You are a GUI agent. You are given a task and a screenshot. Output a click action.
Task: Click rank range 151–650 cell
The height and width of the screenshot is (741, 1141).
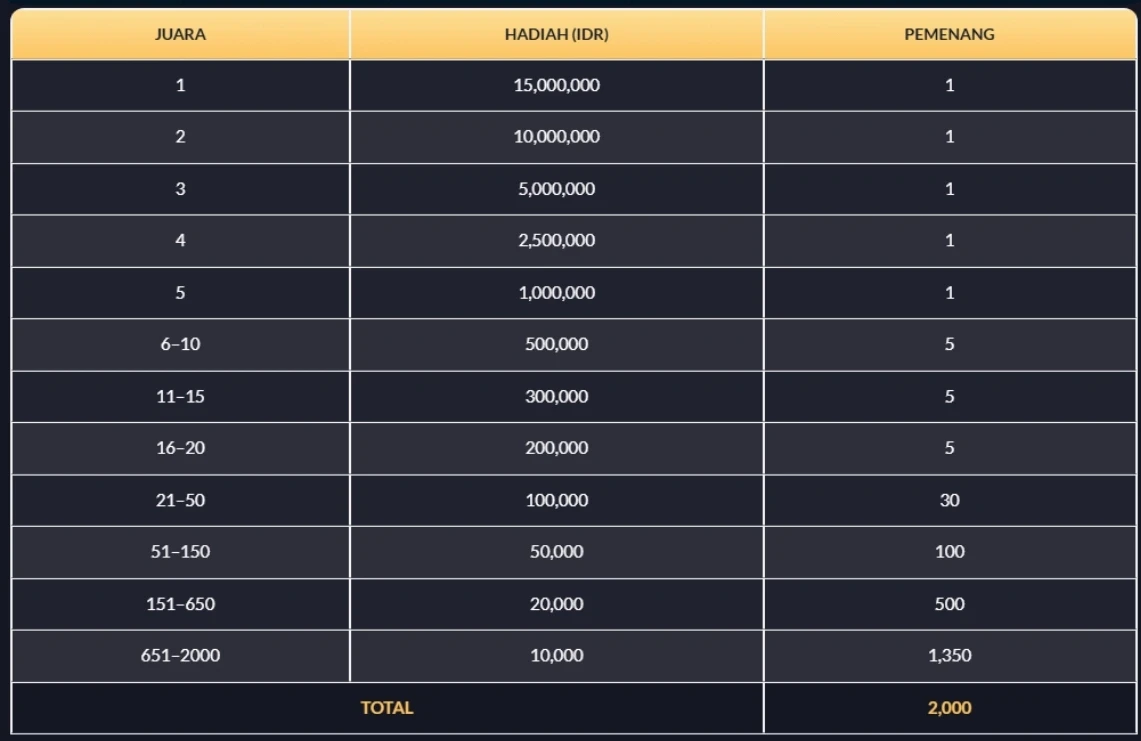click(x=180, y=604)
